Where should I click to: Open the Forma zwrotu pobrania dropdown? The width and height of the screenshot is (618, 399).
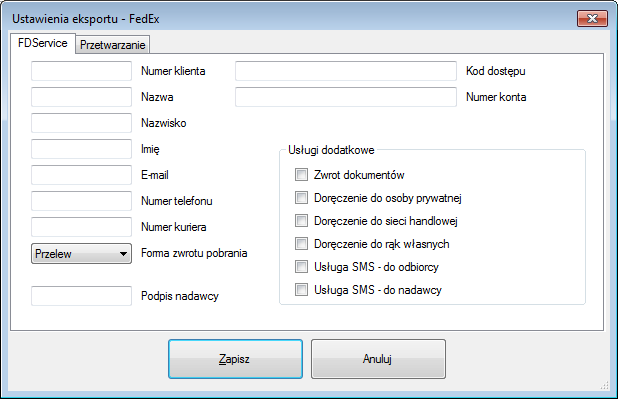tap(81, 254)
